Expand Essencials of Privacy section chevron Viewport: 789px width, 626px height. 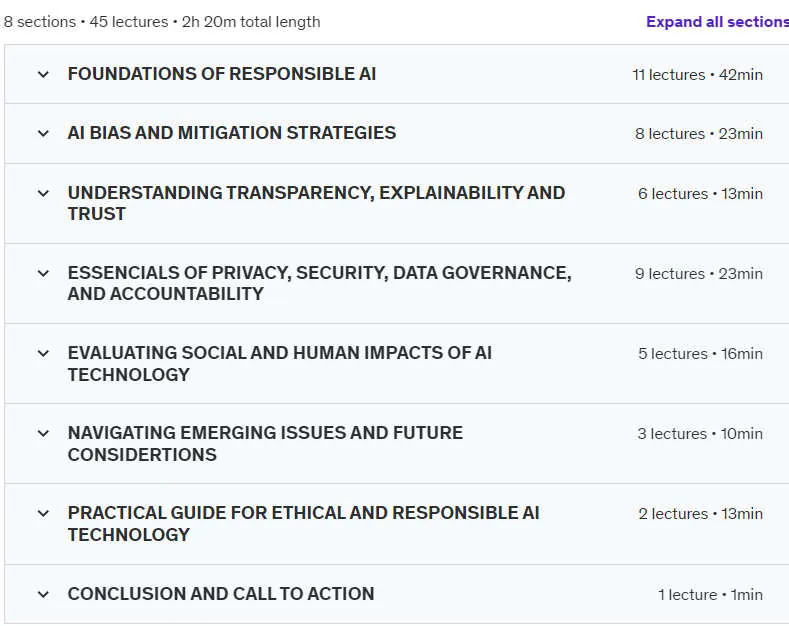point(43,273)
